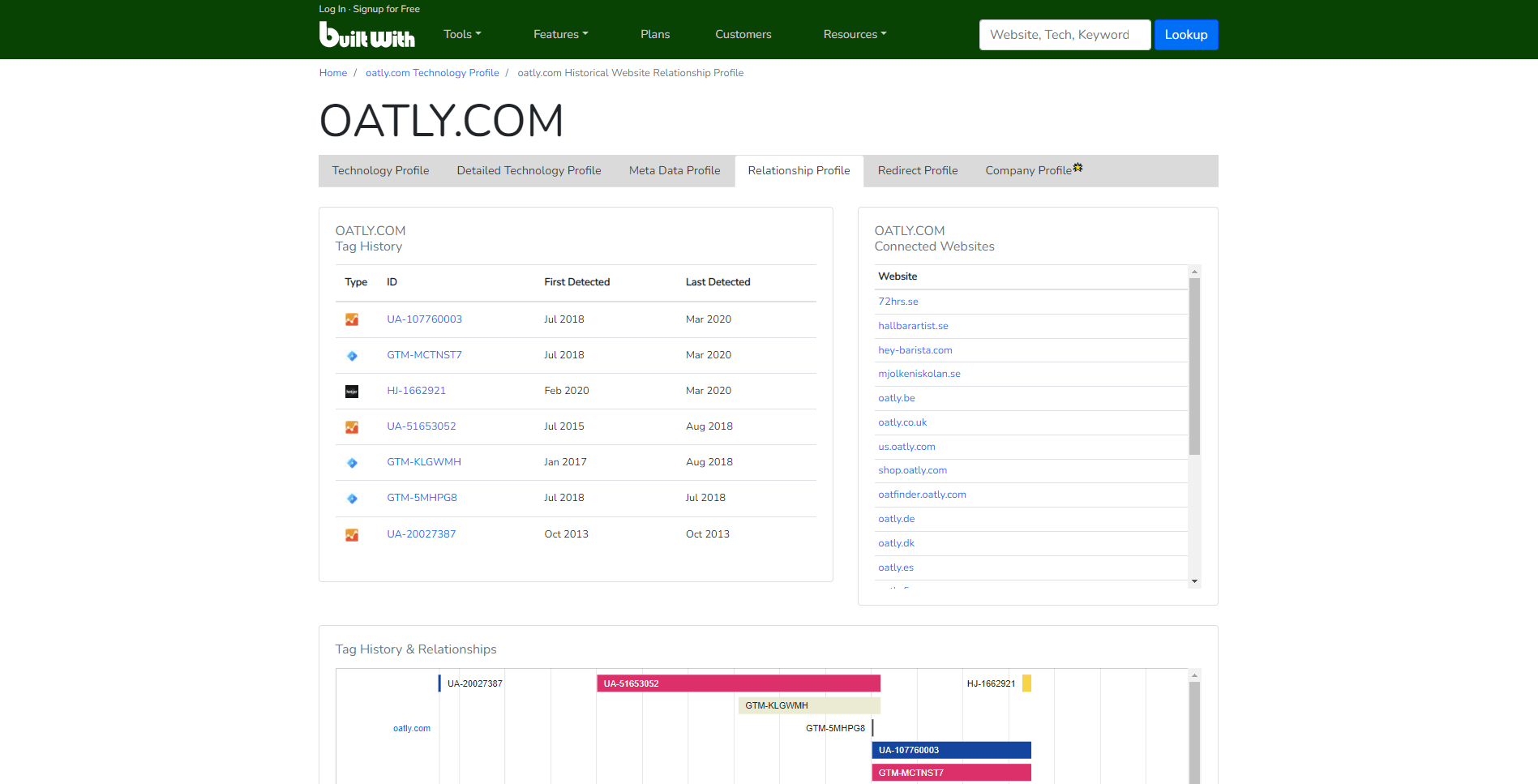Click the Website column header
The width and height of the screenshot is (1538, 784).
click(898, 276)
